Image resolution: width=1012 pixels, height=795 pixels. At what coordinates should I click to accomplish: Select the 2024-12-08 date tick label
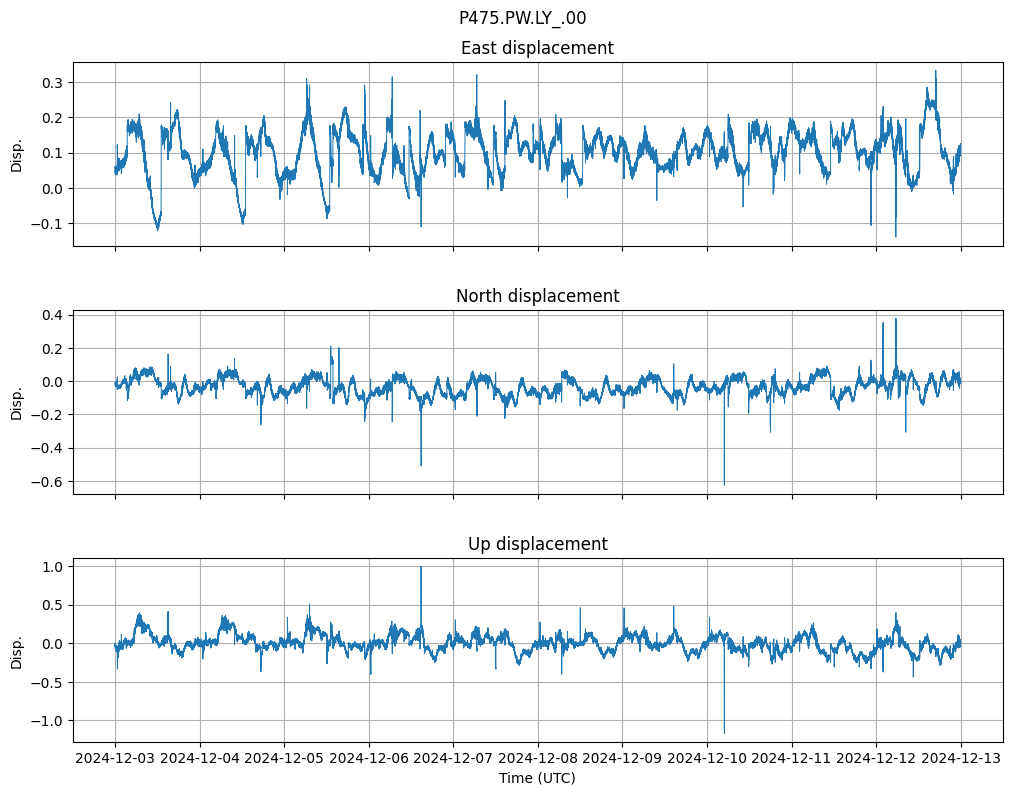tap(538, 759)
